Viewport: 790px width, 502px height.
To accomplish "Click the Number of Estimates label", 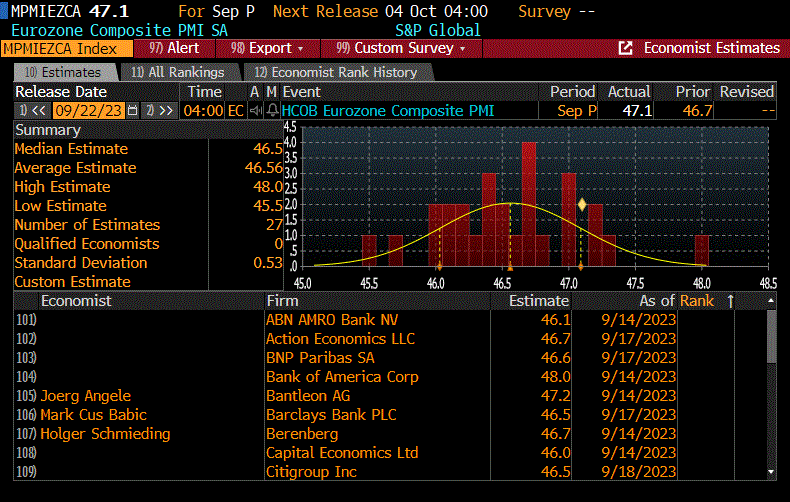I will pyautogui.click(x=87, y=225).
